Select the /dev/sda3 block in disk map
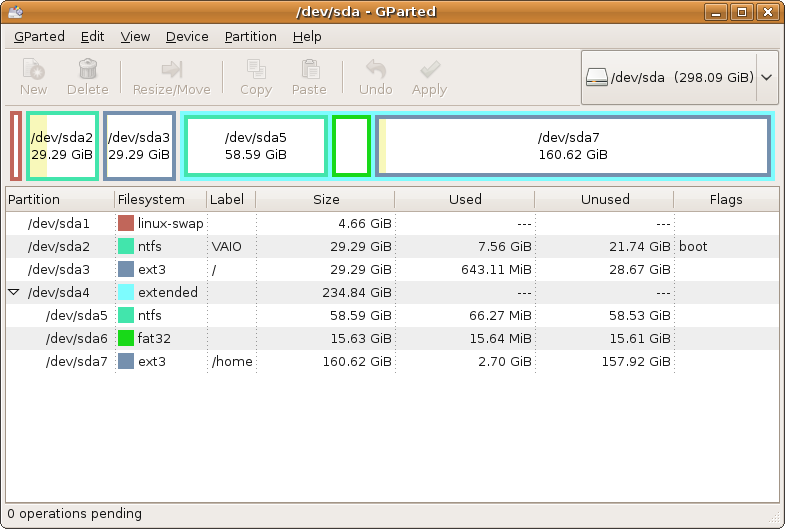785x529 pixels. 139,146
